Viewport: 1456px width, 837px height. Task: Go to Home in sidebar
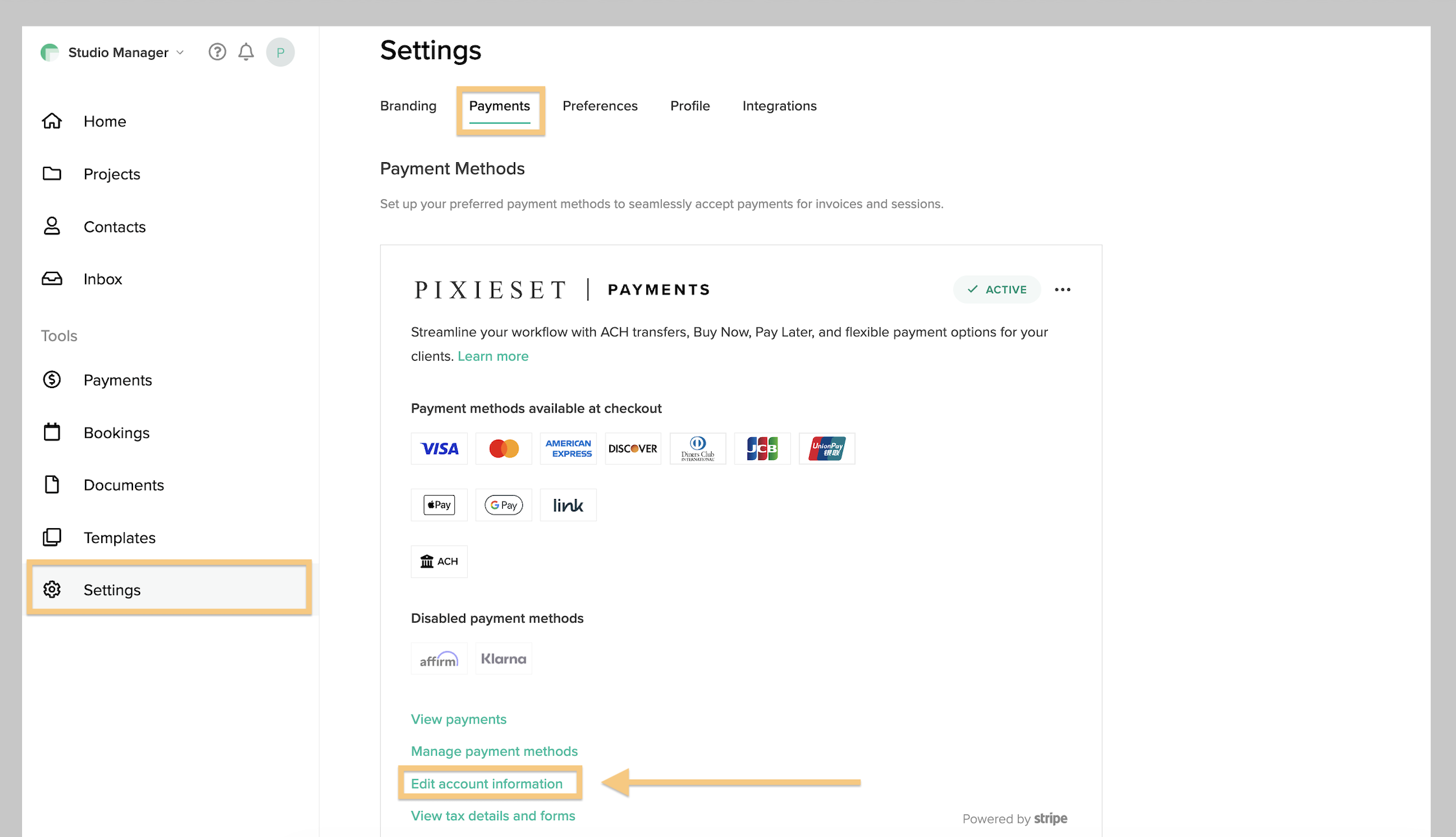[104, 121]
